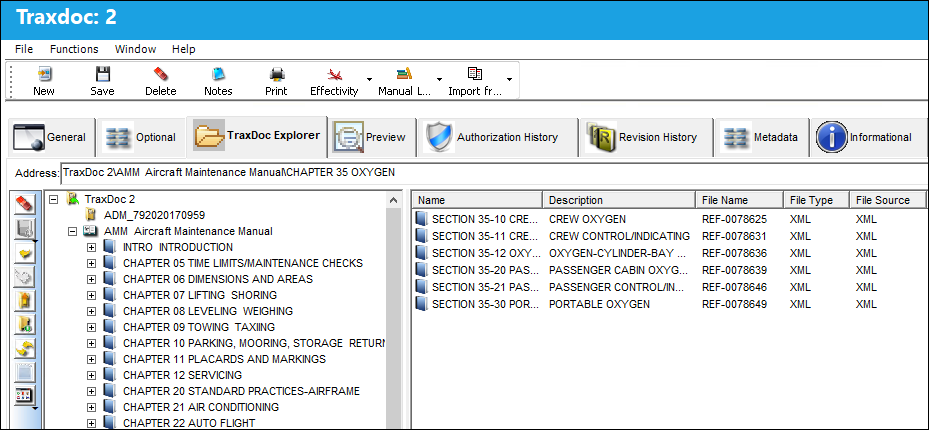Screen dimensions: 929x430
Task: Click the New icon in the top toolbar
Action: point(44,74)
